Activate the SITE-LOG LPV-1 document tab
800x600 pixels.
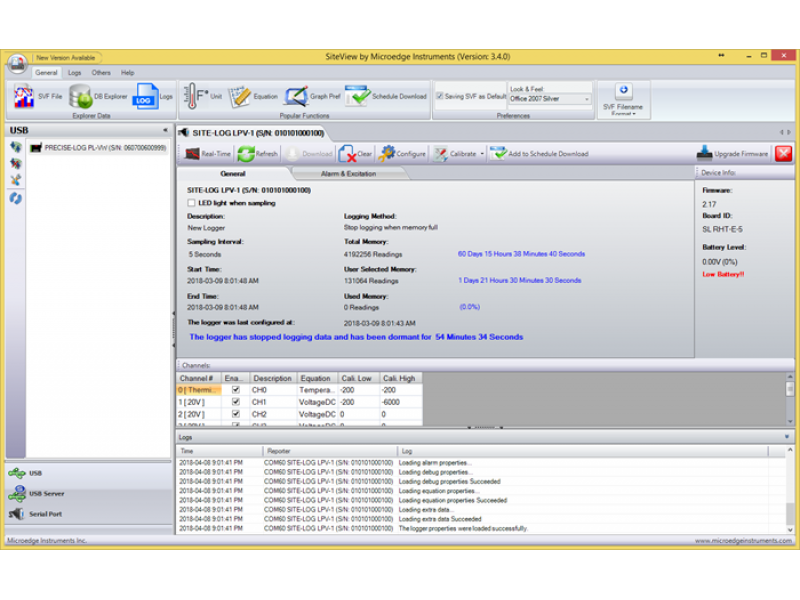254,133
